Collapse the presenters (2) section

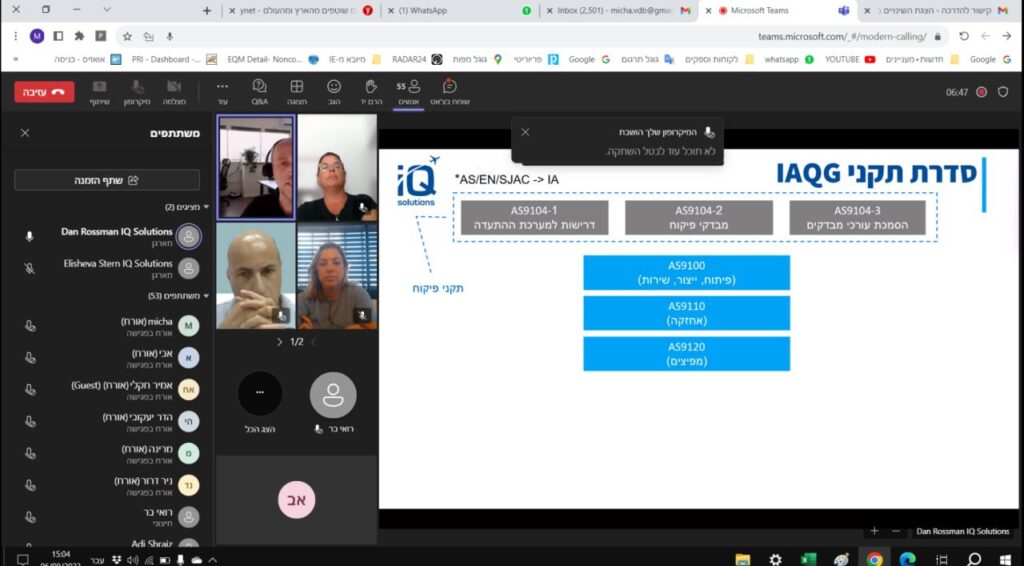click(206, 207)
